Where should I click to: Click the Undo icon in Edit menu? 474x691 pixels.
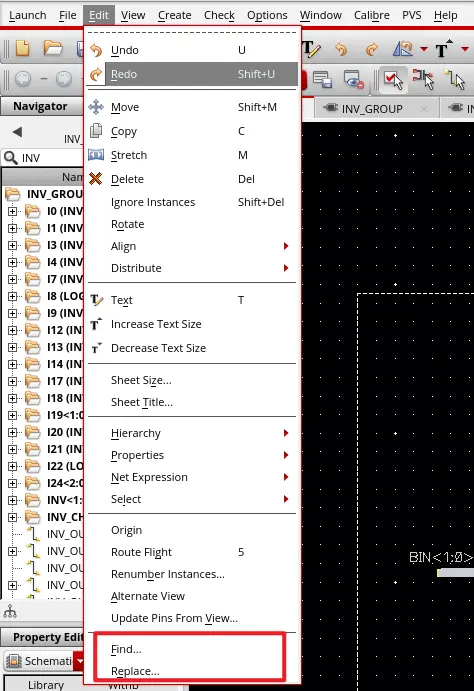click(96, 50)
